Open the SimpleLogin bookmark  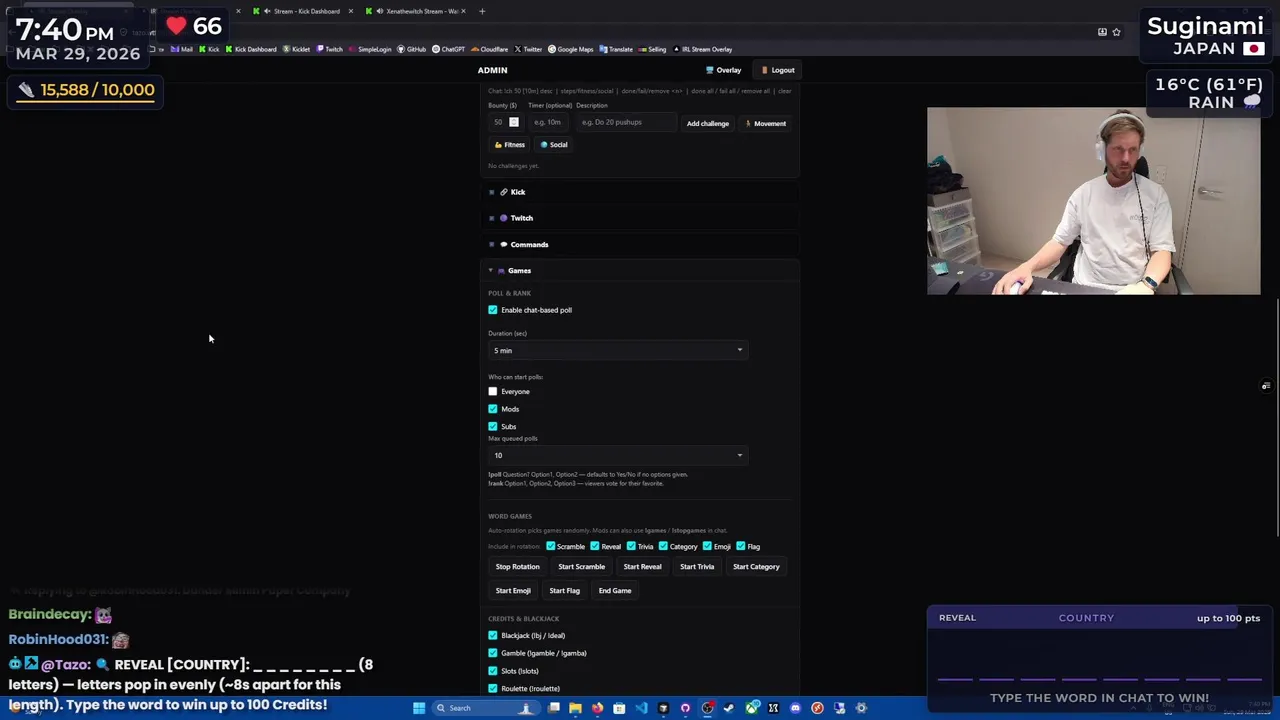pyautogui.click(x=370, y=49)
